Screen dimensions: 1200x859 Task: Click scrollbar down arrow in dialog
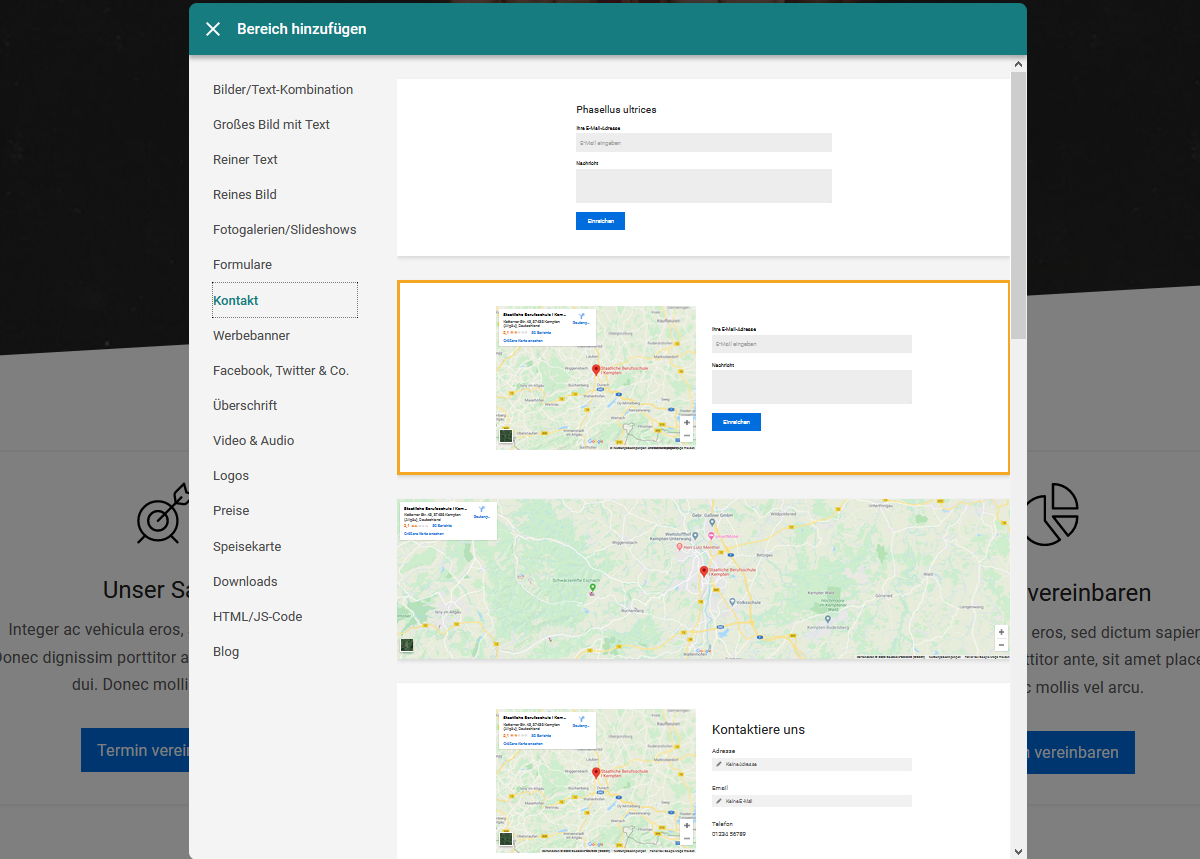click(x=1018, y=851)
